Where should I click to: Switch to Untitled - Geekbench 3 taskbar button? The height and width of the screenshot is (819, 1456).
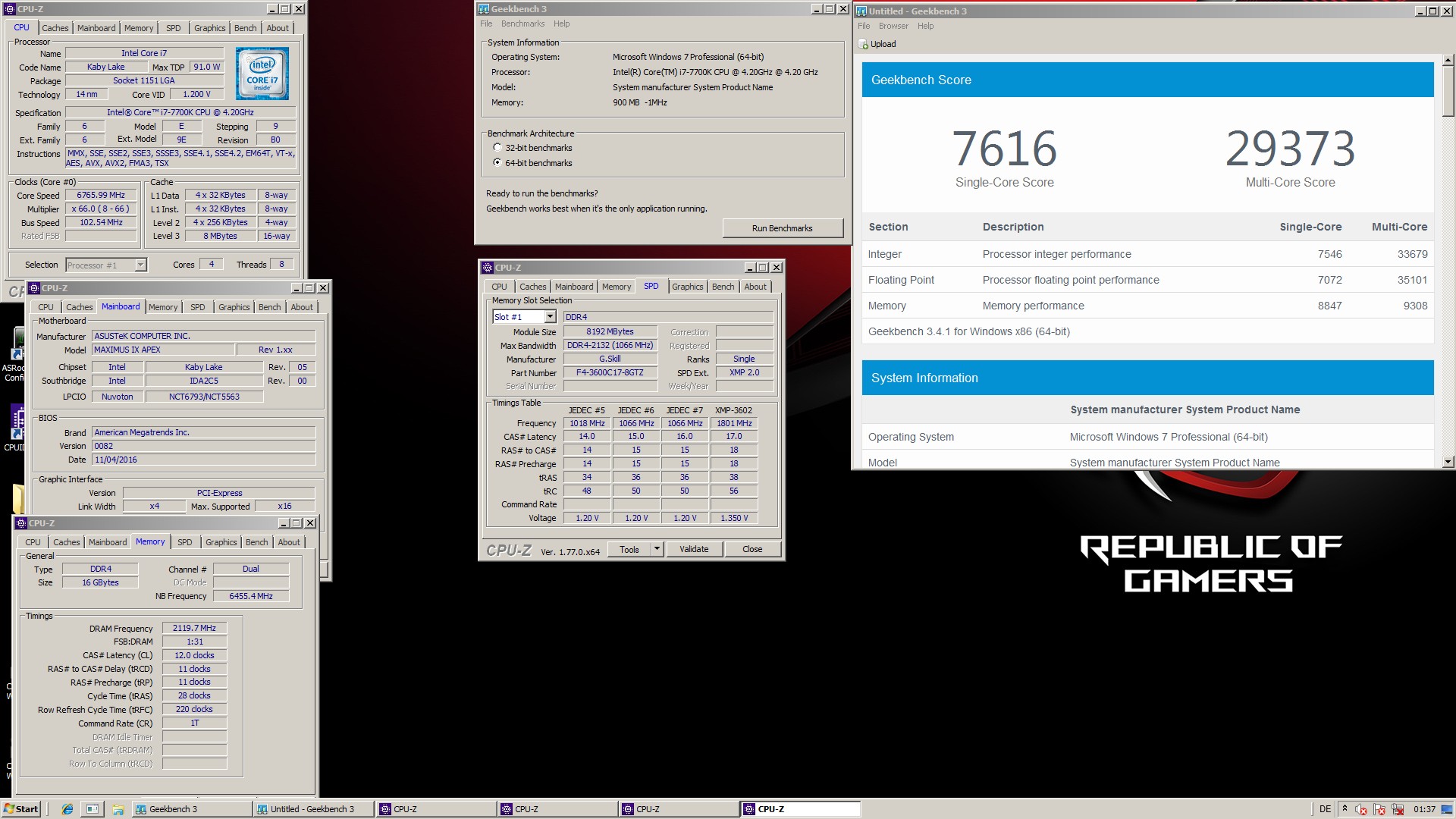point(312,809)
